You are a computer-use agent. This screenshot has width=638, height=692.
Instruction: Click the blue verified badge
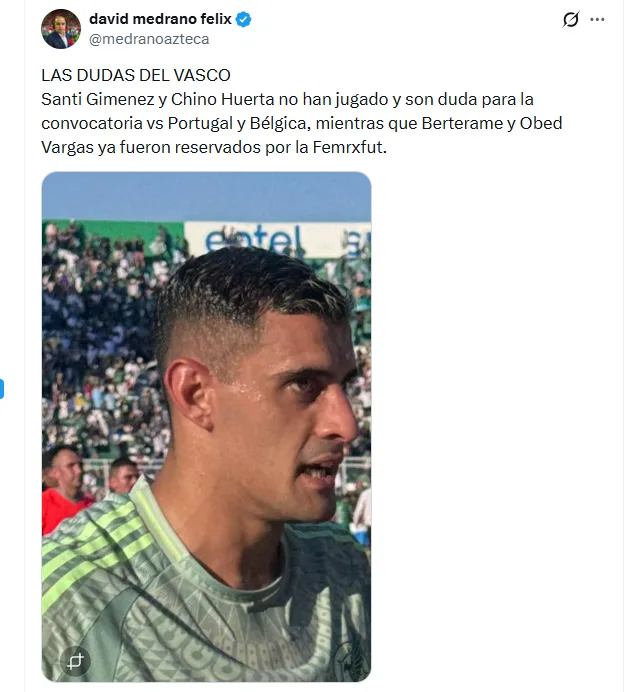pyautogui.click(x=244, y=19)
